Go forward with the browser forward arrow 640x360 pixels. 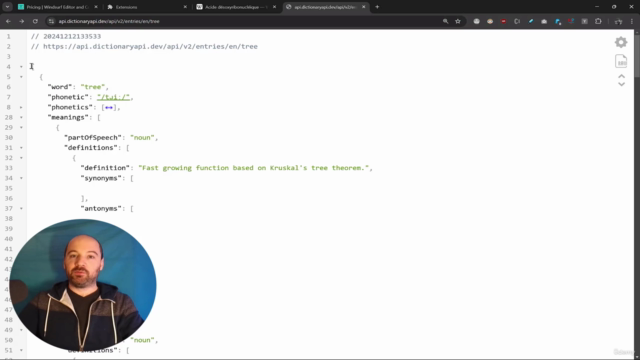pos(22,21)
